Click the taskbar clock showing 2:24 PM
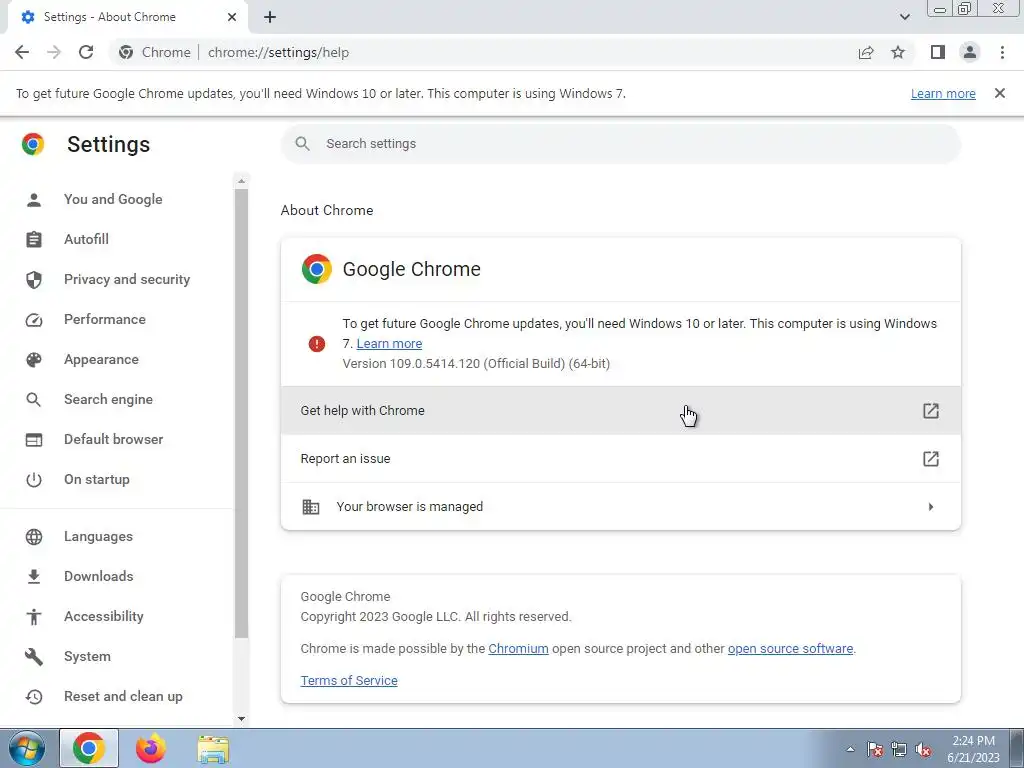The height and width of the screenshot is (768, 1024). coord(973,749)
